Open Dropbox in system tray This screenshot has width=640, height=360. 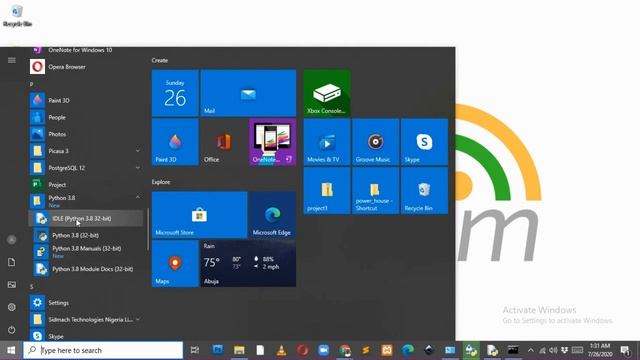pos(564,350)
